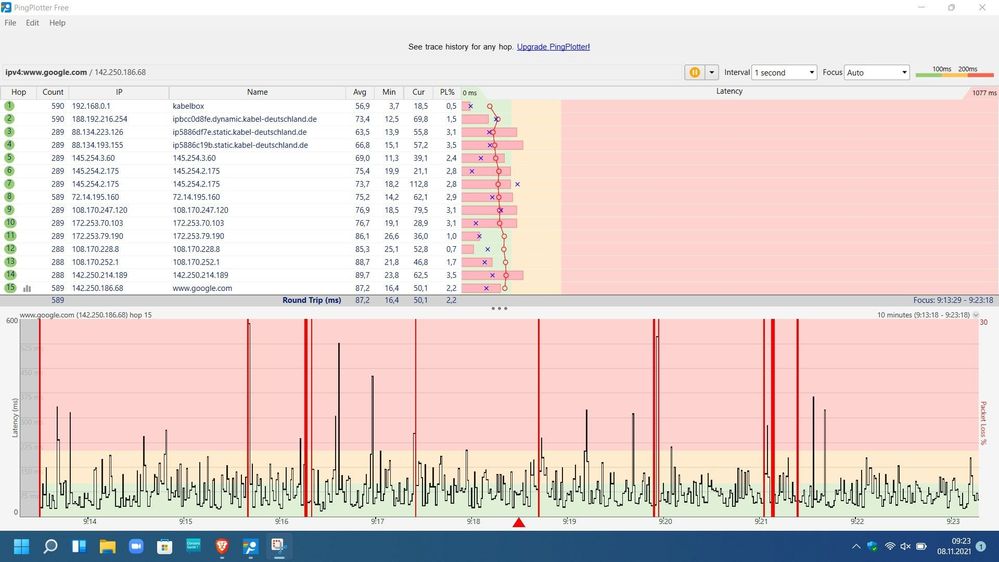The image size is (999, 562).
Task: Select the hop 7 green circle icon
Action: tap(9, 184)
